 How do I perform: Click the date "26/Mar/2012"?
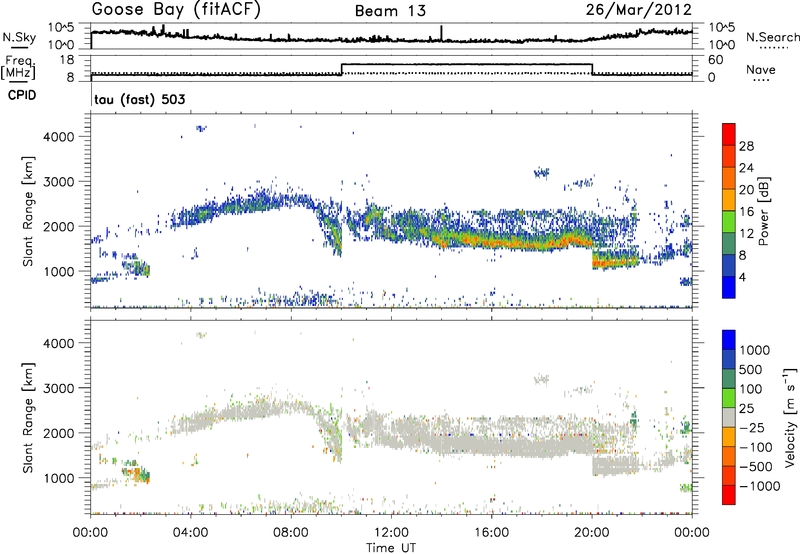tap(638, 10)
